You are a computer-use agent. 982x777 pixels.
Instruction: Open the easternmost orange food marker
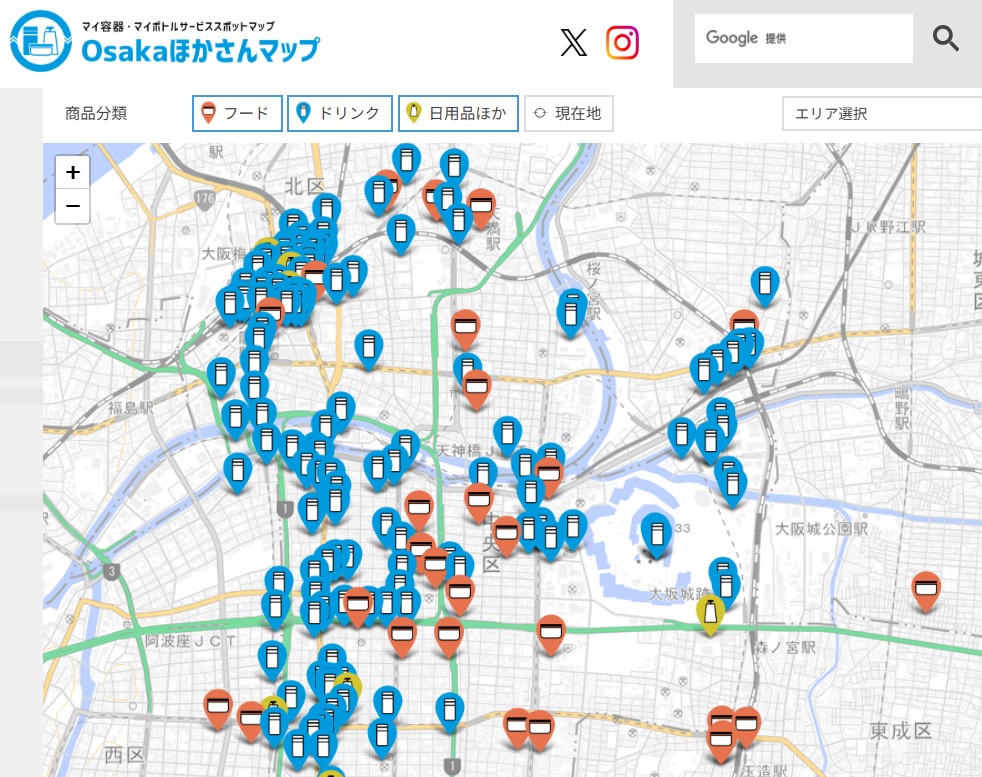click(927, 590)
